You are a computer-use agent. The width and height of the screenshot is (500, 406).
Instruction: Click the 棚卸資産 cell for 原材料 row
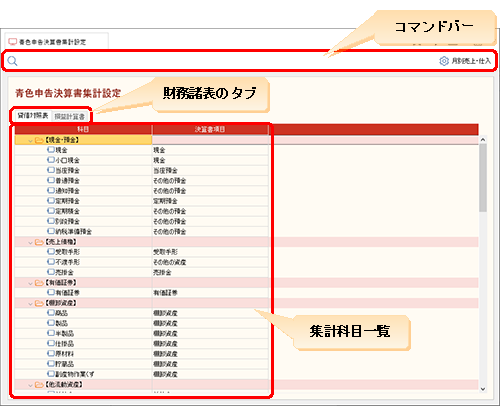pos(210,354)
